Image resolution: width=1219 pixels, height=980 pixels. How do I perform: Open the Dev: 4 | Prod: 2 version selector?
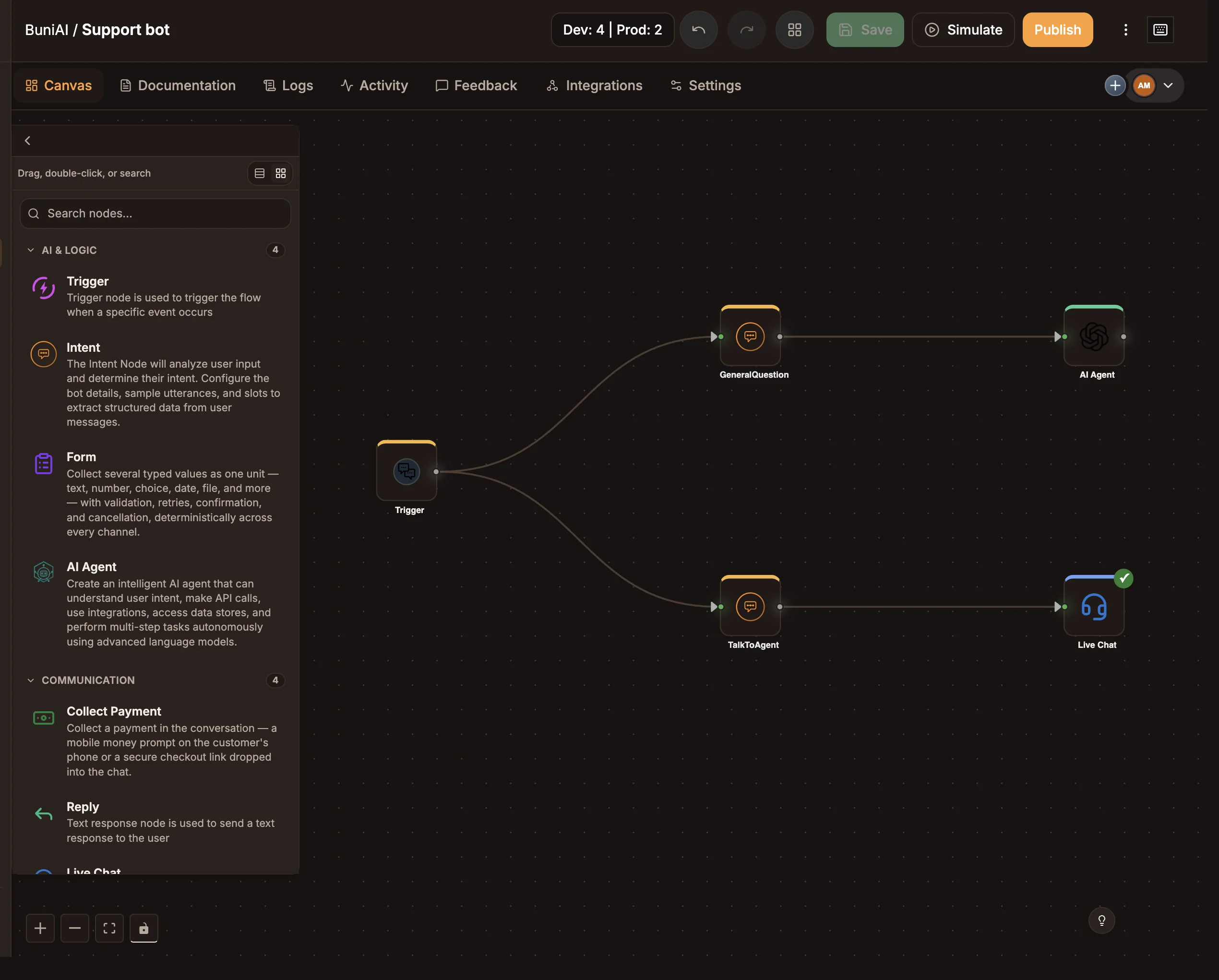[x=612, y=30]
